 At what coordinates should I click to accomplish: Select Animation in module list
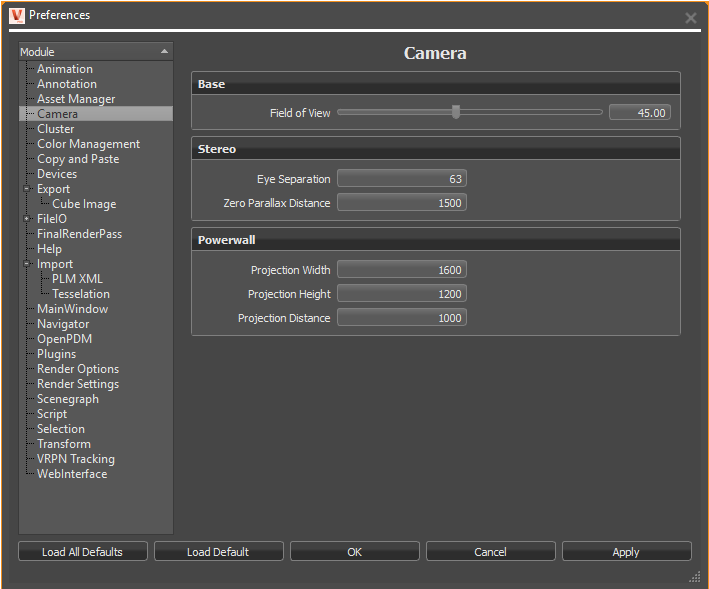click(65, 69)
